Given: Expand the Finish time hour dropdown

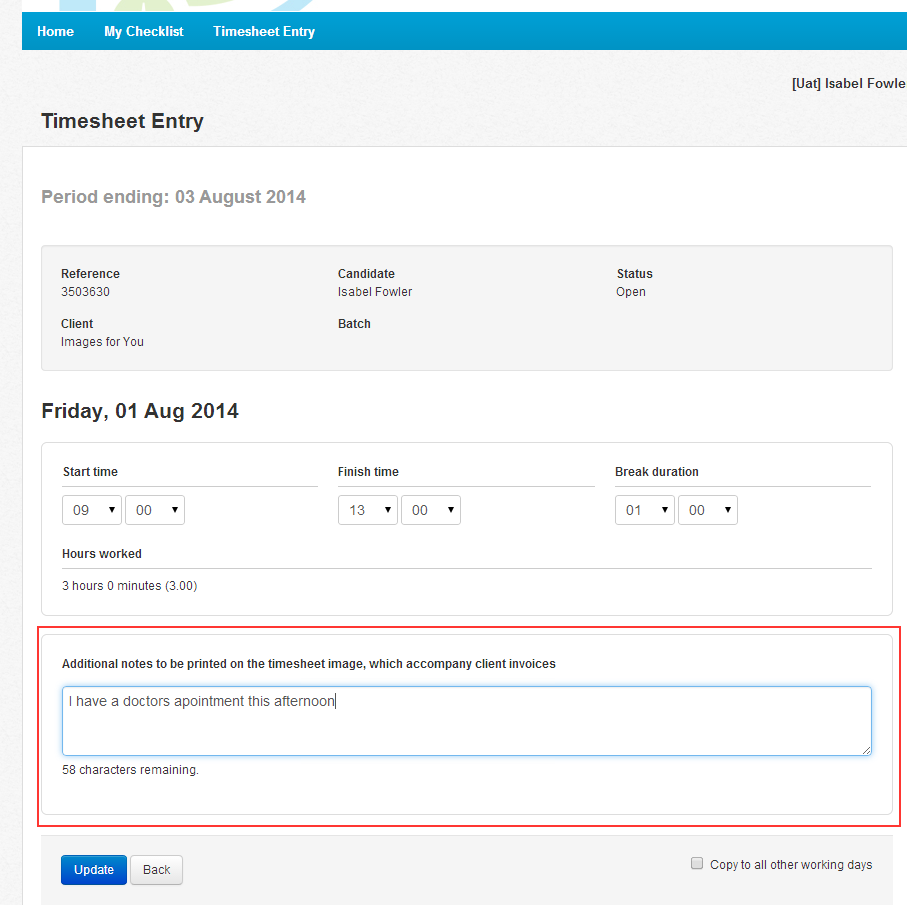Looking at the screenshot, I should (367, 510).
